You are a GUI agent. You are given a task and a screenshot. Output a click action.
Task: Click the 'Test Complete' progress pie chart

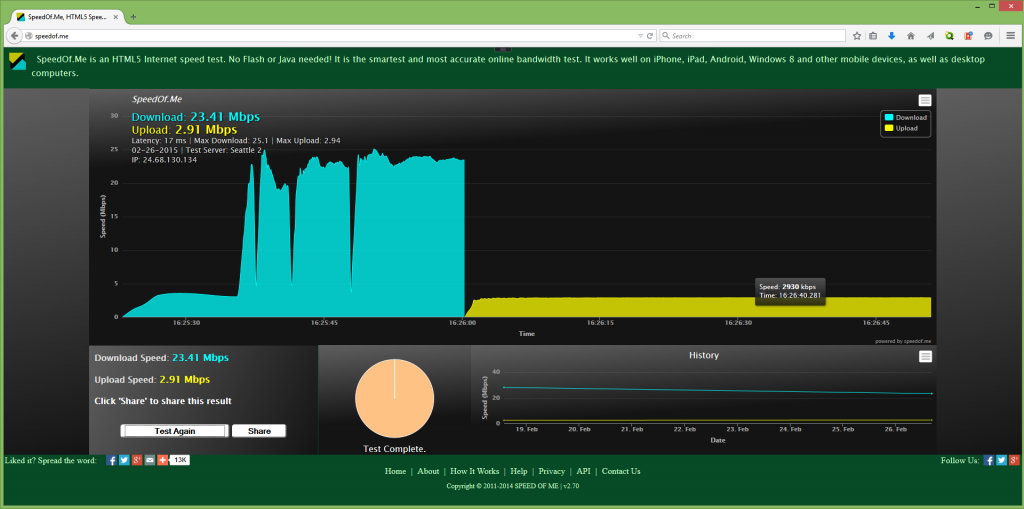click(394, 398)
